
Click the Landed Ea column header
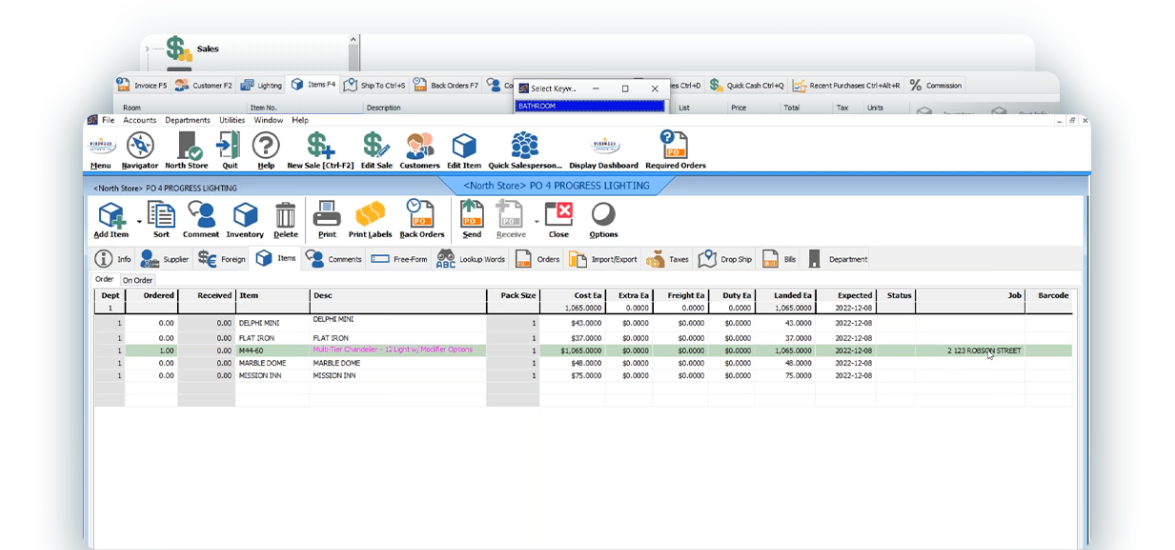click(785, 296)
